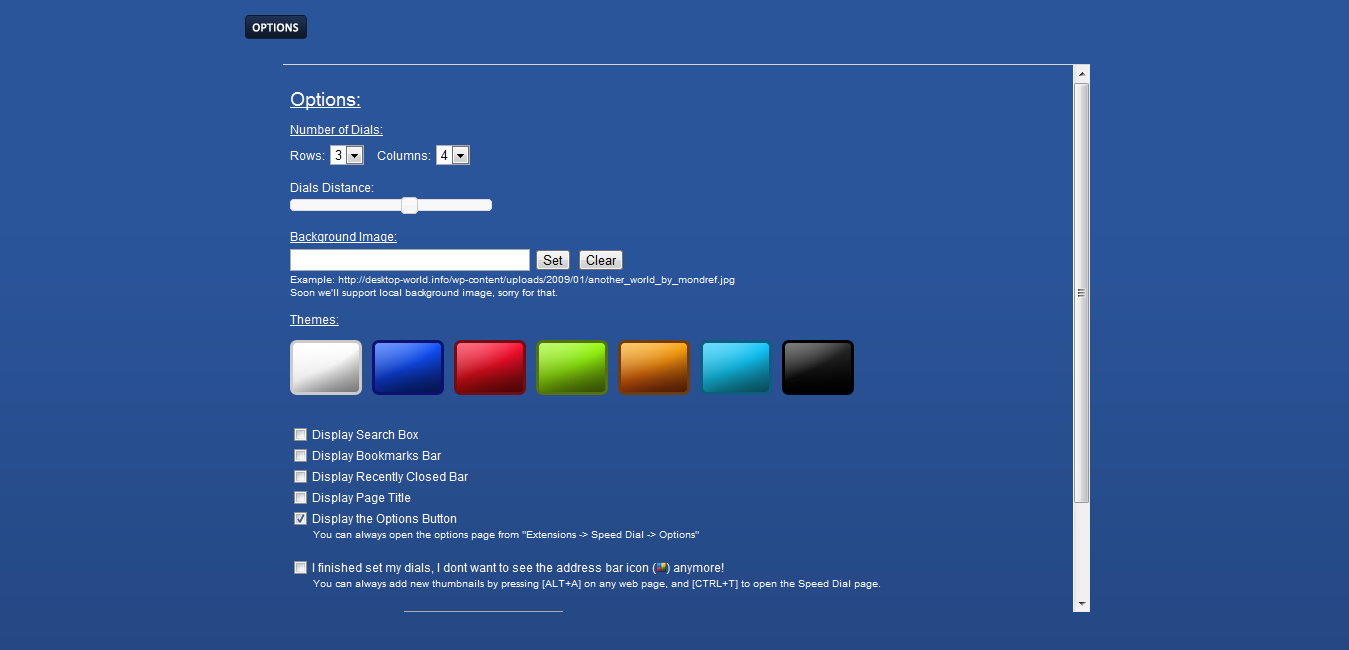Uncheck Display the Options Button

(x=300, y=519)
